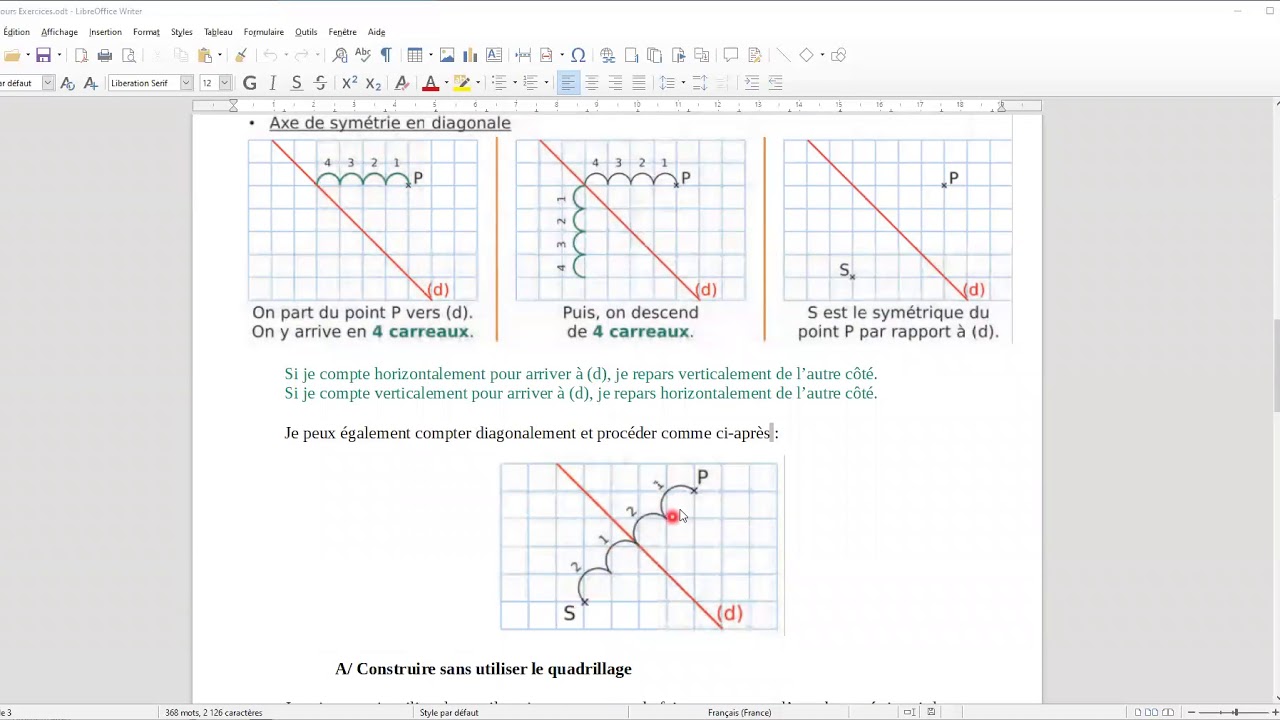1280x720 pixels.
Task: Apply bold formatting (G)
Action: pos(250,83)
